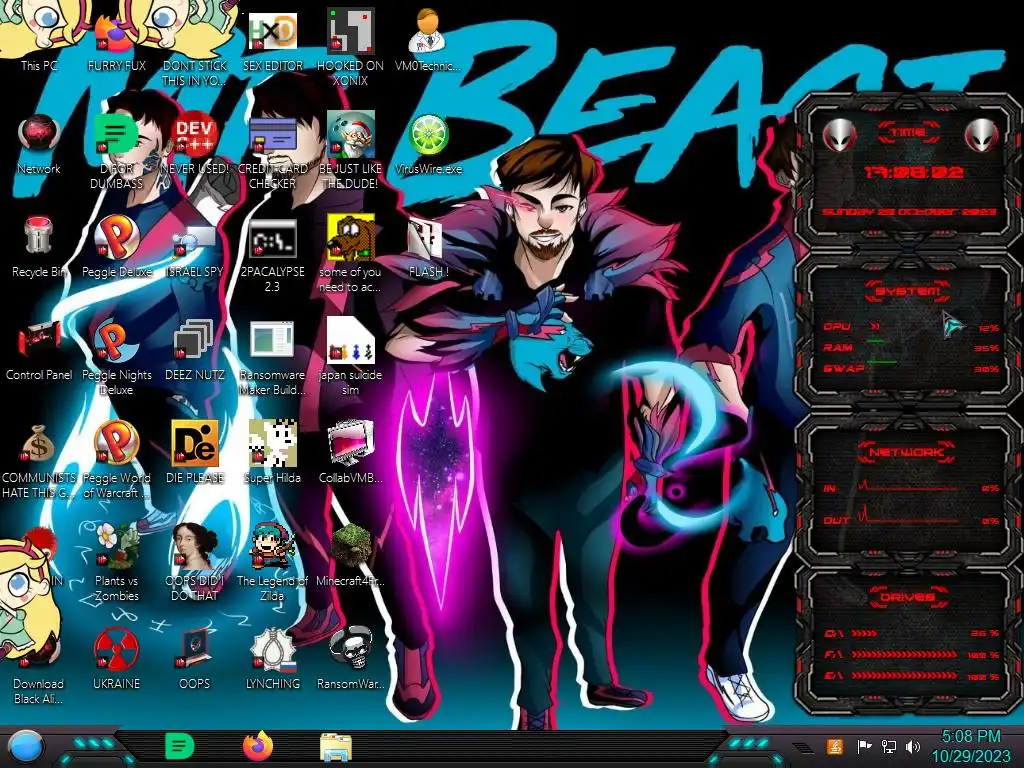Click the CPU usage row in System widget
Viewport: 1024px width, 768px height.
pyautogui.click(x=912, y=327)
